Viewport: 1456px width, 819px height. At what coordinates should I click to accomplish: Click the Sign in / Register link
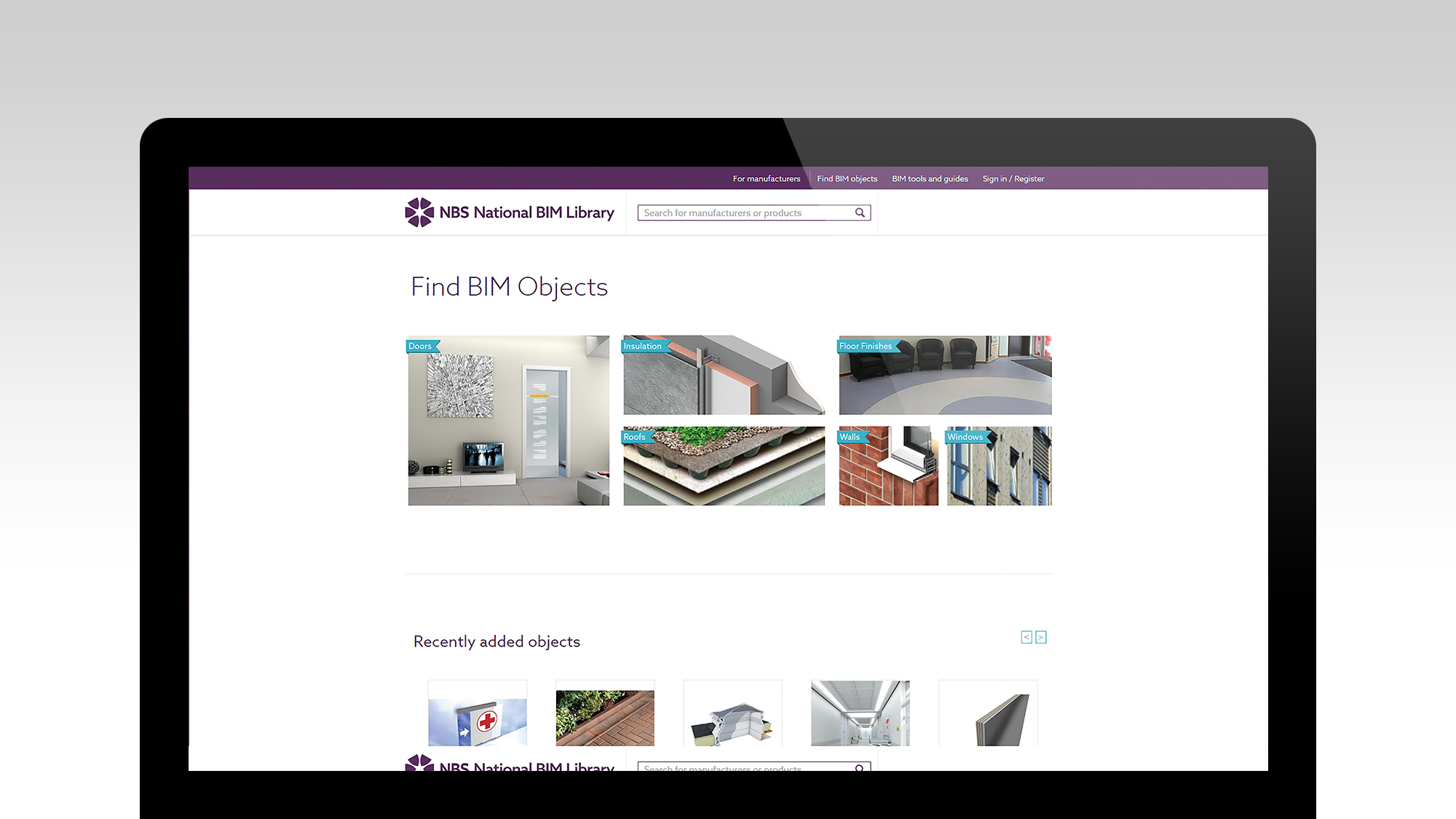point(1013,178)
